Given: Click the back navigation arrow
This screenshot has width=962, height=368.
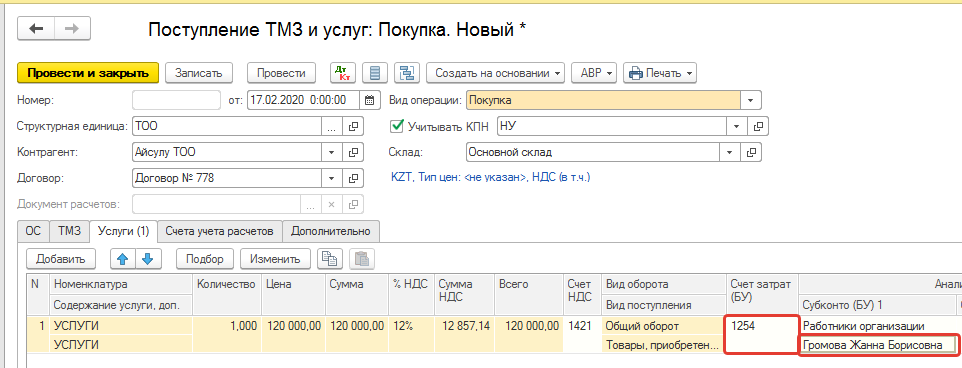Looking at the screenshot, I should (x=36, y=29).
